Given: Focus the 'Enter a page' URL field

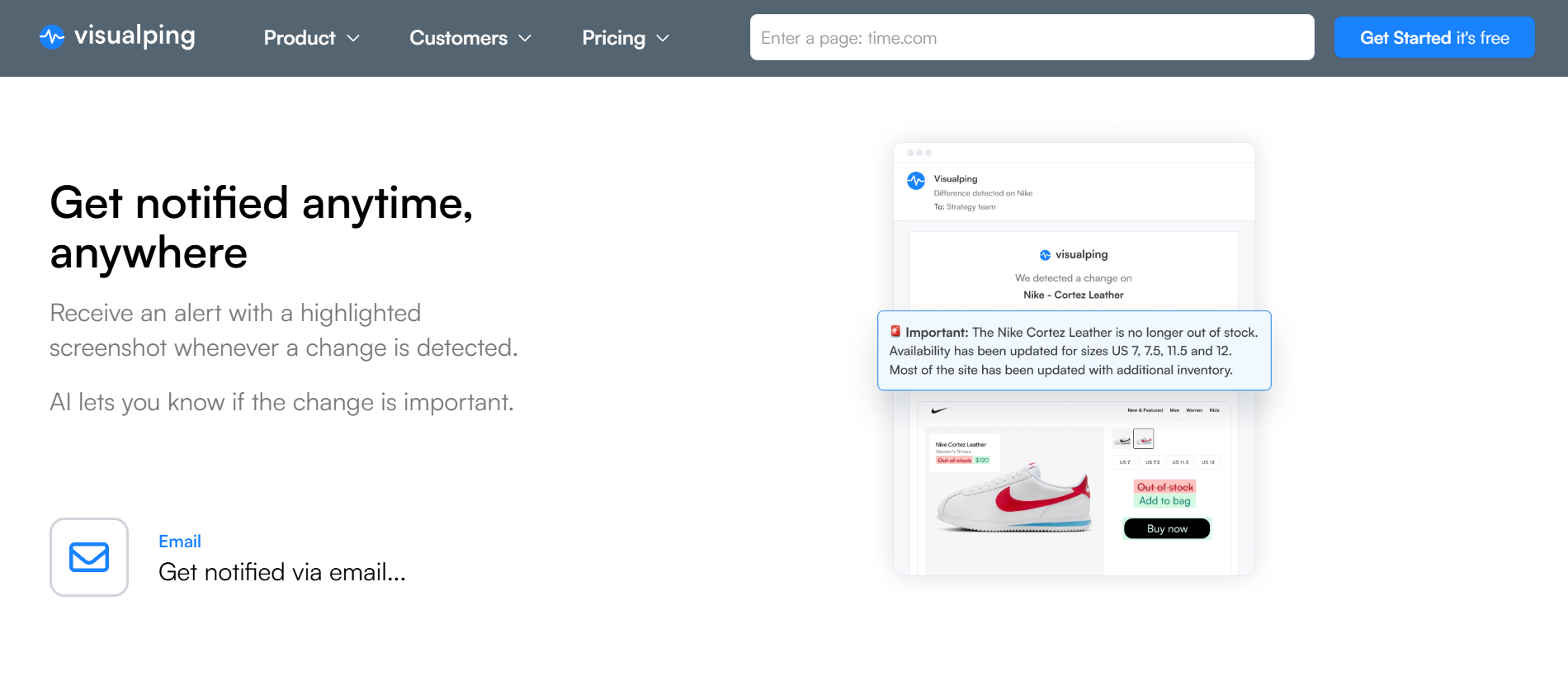Looking at the screenshot, I should [1032, 37].
